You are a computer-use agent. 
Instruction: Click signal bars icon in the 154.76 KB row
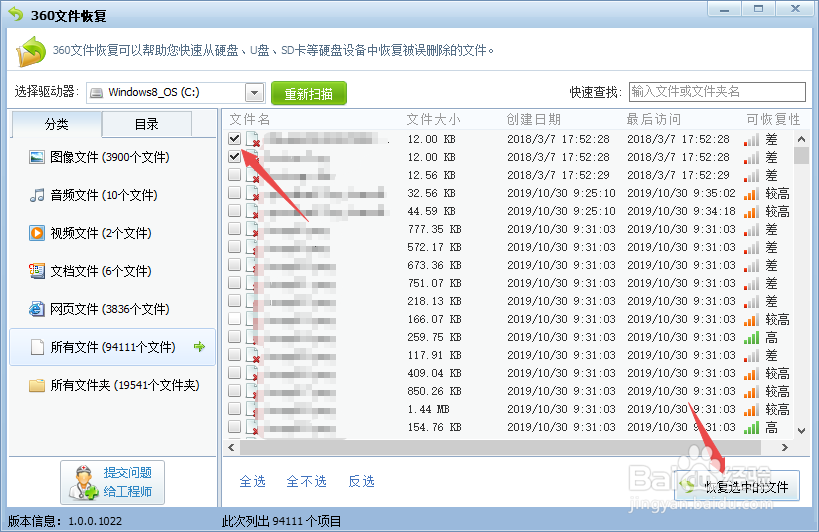click(x=751, y=428)
